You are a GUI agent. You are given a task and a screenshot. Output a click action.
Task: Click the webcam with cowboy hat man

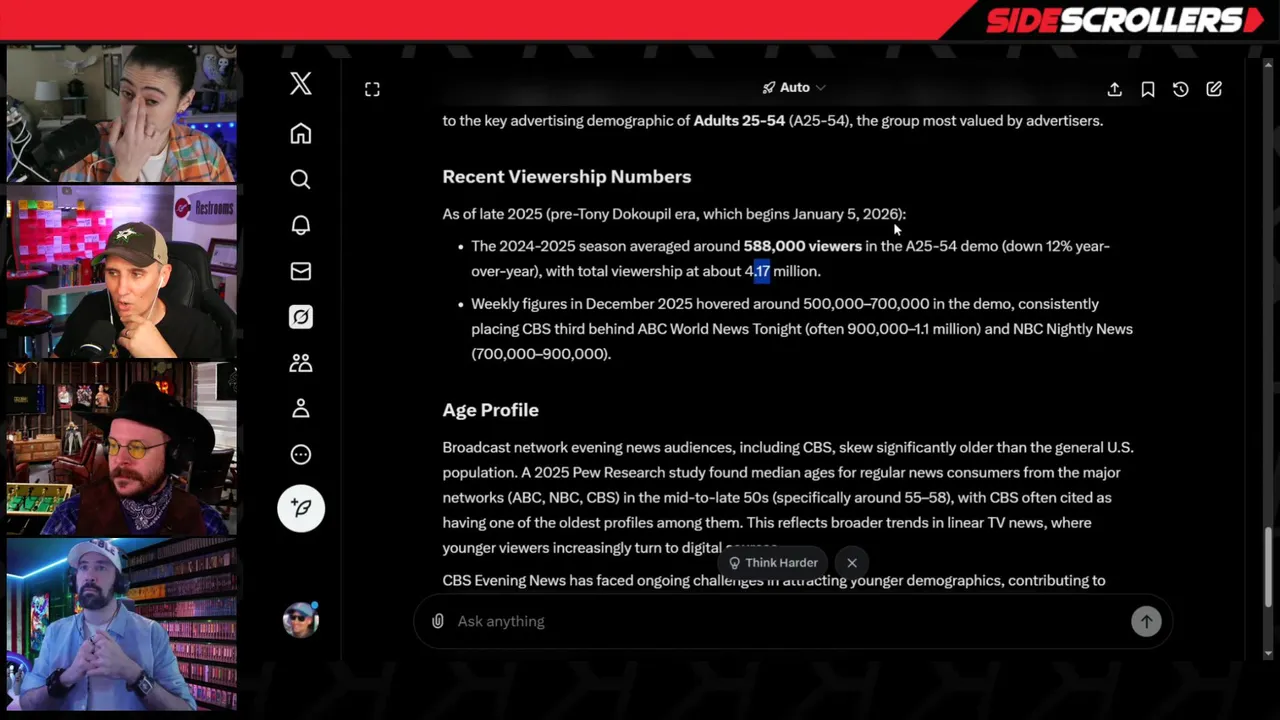(122, 448)
